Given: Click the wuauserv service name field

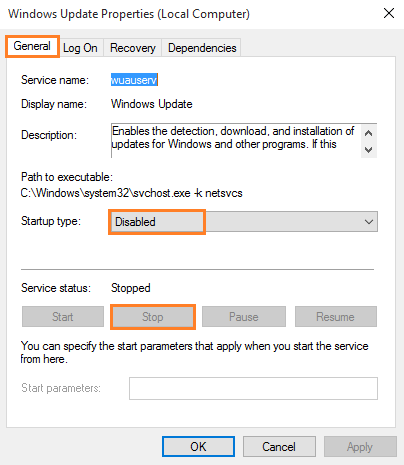Looking at the screenshot, I should (x=134, y=80).
